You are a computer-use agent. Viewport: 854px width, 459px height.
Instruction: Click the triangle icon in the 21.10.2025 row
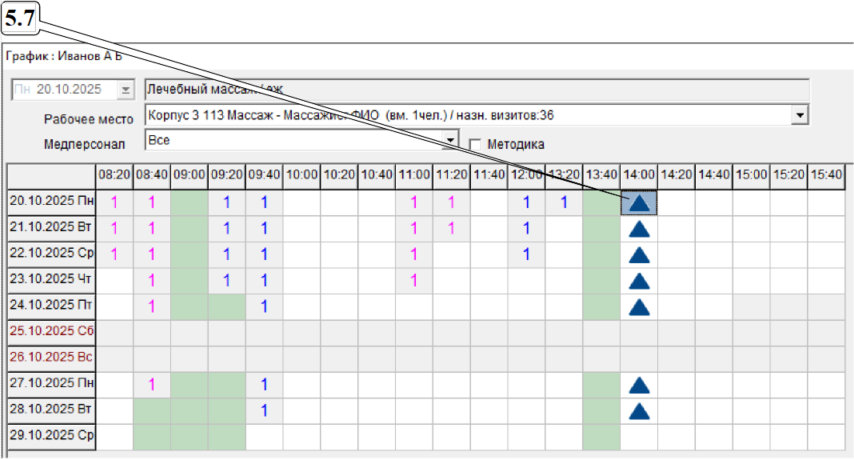coord(640,229)
